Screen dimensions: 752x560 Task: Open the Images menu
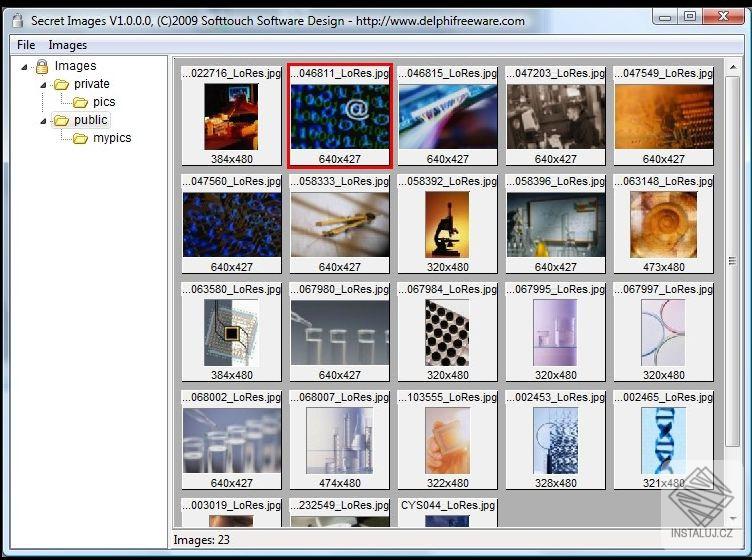coord(67,45)
